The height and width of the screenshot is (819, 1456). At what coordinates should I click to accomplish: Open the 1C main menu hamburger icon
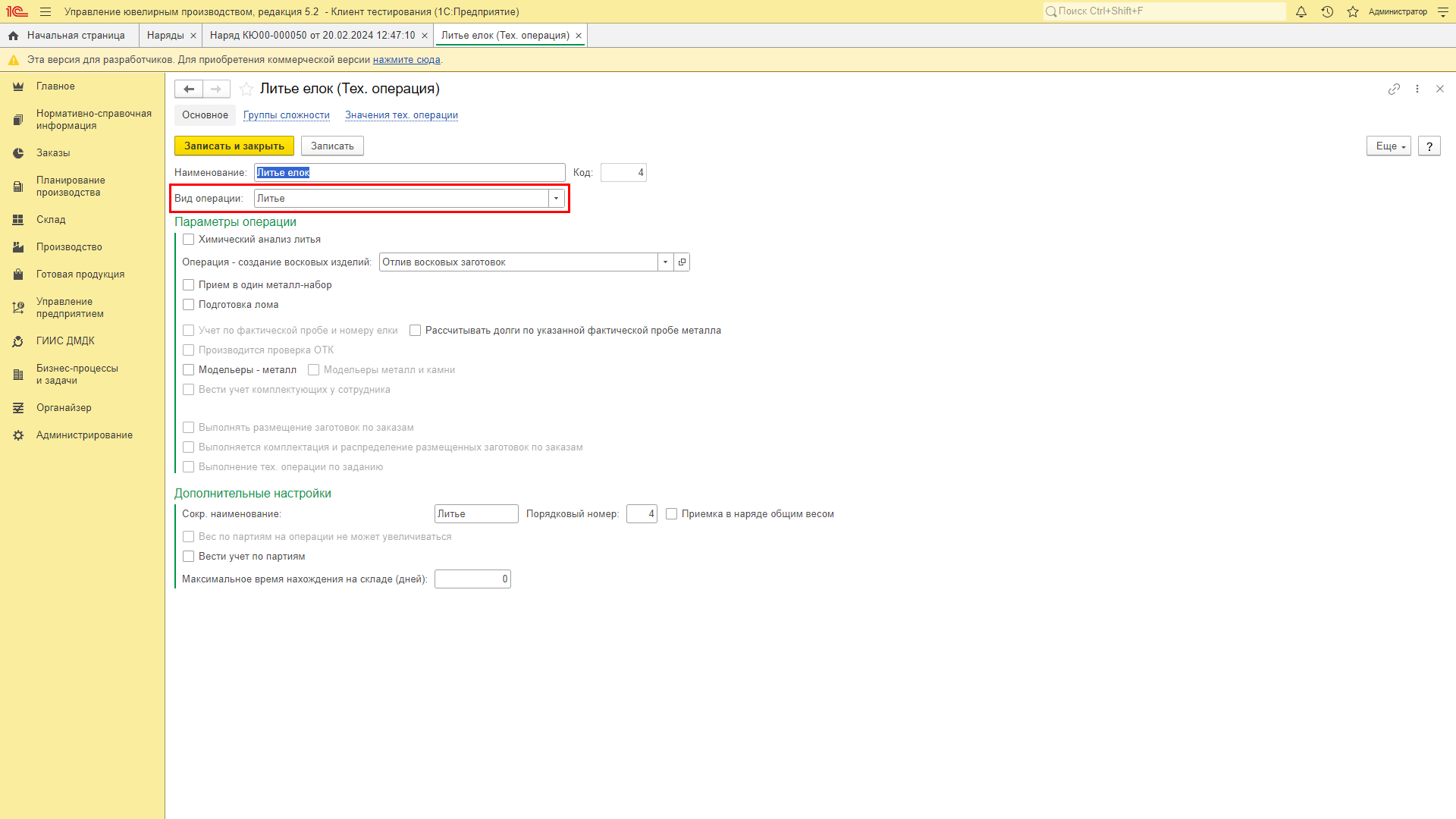tap(45, 11)
